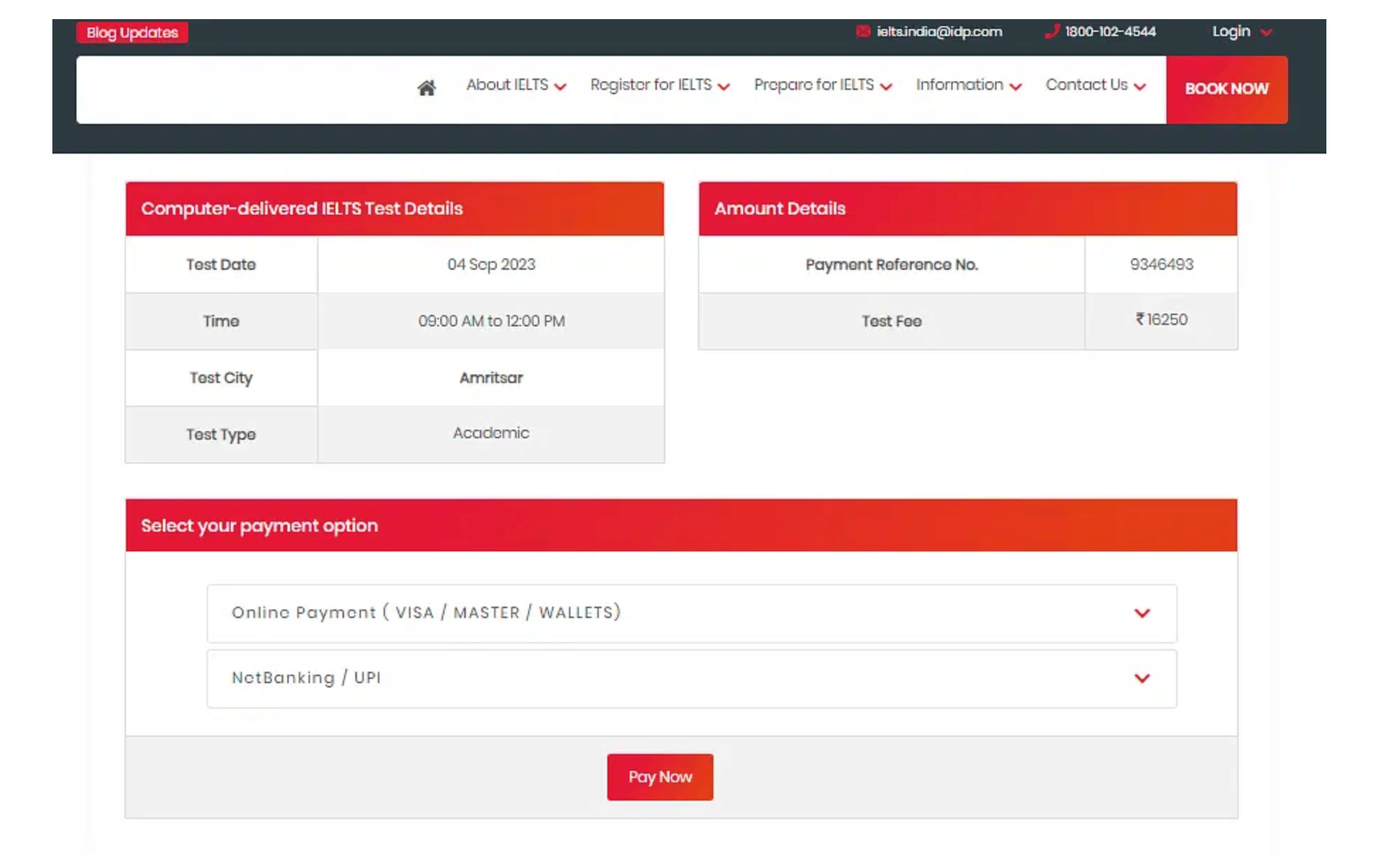The height and width of the screenshot is (858, 1400).
Task: Click the email envelope icon
Action: coord(863,31)
